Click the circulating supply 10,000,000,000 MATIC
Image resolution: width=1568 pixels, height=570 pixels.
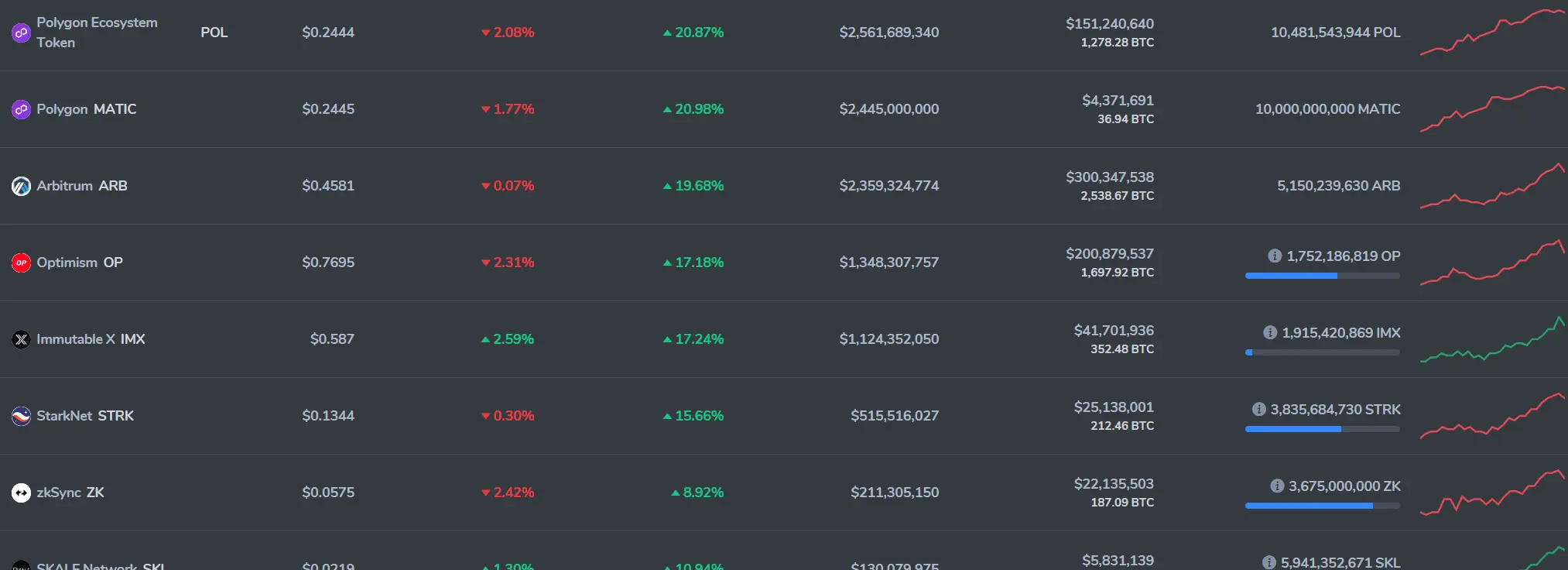click(x=1328, y=109)
